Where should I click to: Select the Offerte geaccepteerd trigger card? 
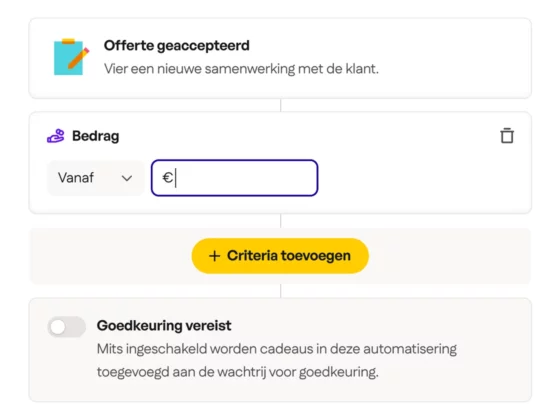coord(280,58)
